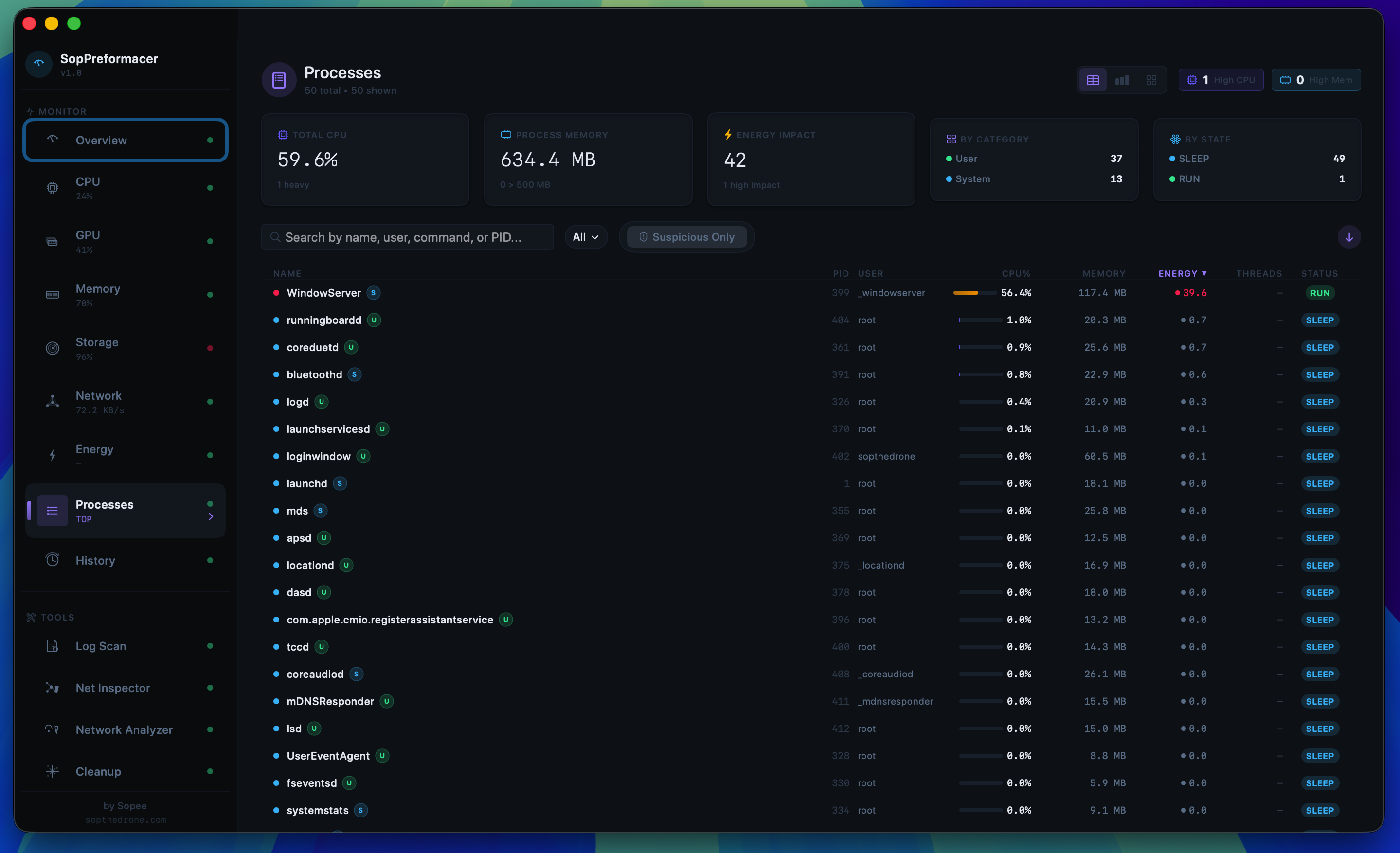Viewport: 1400px width, 853px height.
Task: Switch to bar chart view
Action: (x=1122, y=79)
